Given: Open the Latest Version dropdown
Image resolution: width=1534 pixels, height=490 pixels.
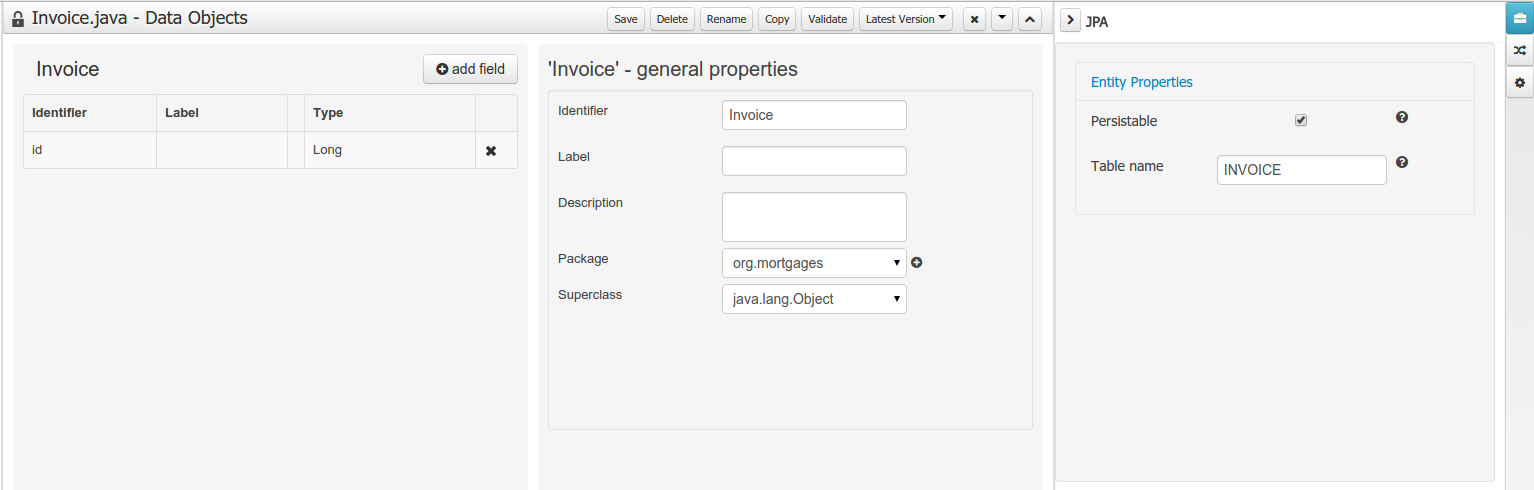Looking at the screenshot, I should pos(905,19).
